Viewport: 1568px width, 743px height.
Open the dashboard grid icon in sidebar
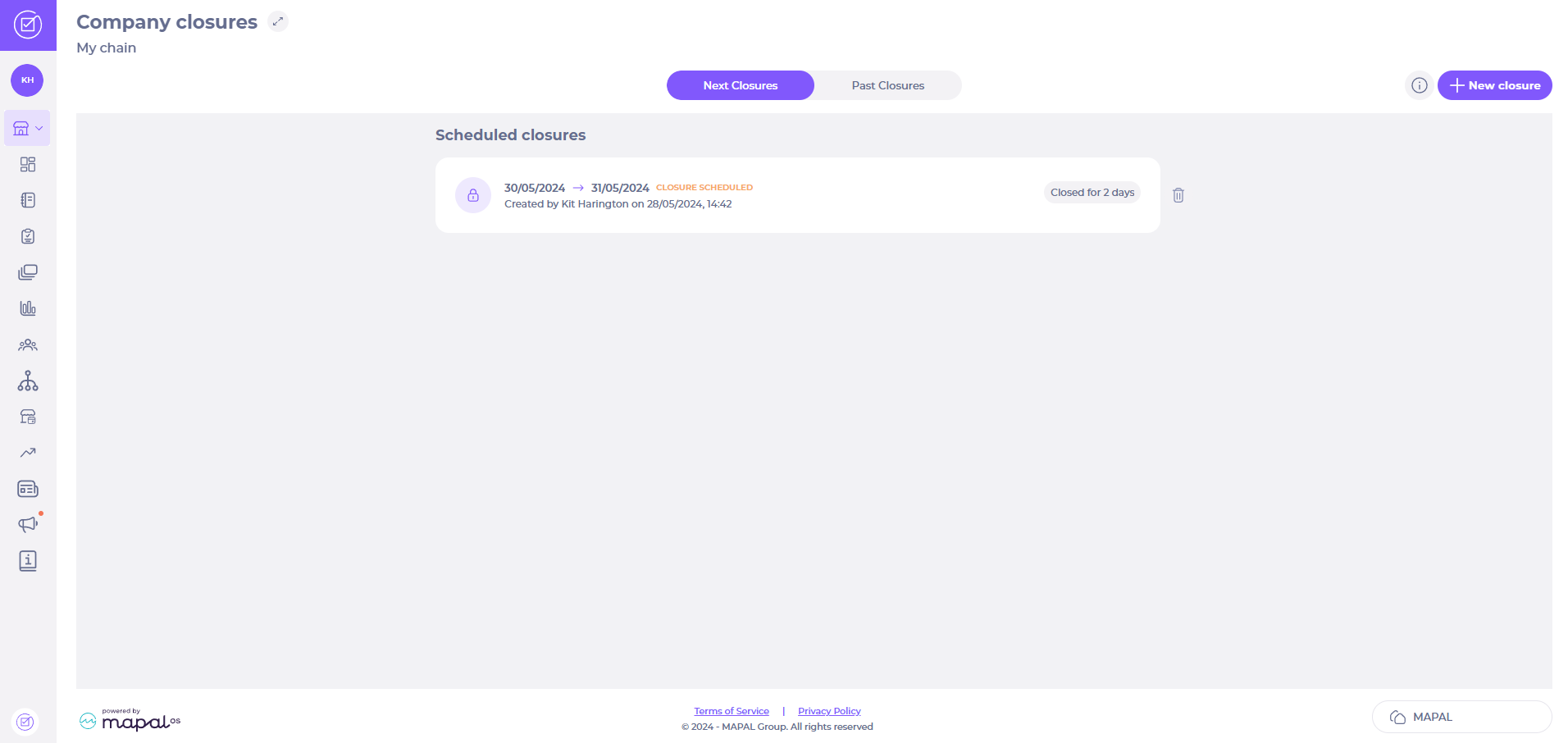pyautogui.click(x=28, y=164)
